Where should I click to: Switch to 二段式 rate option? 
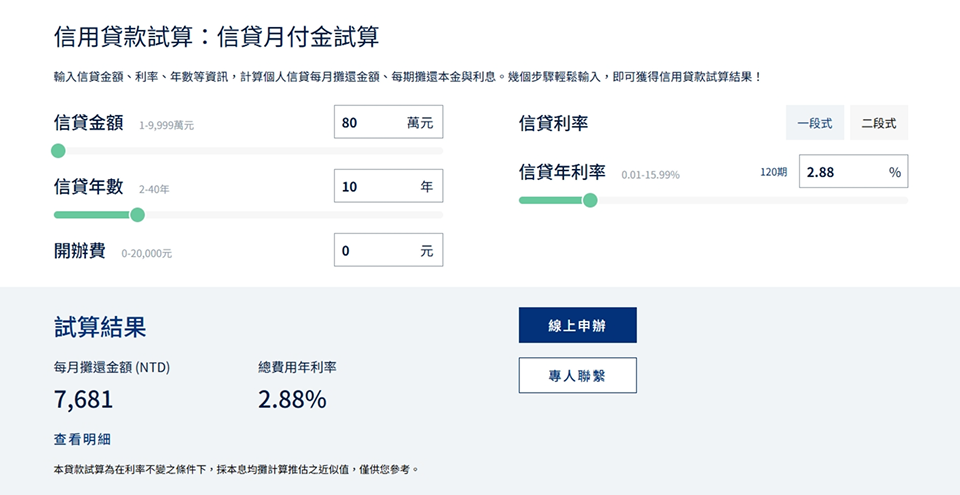pos(879,124)
